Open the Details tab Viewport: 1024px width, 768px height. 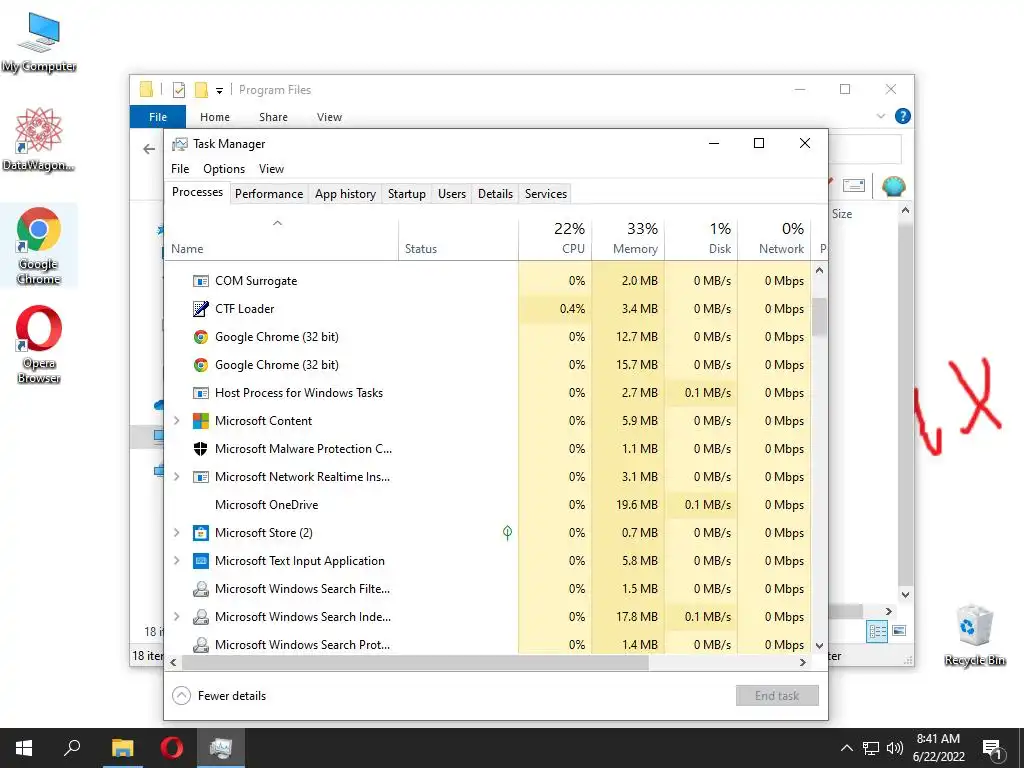[x=495, y=194]
